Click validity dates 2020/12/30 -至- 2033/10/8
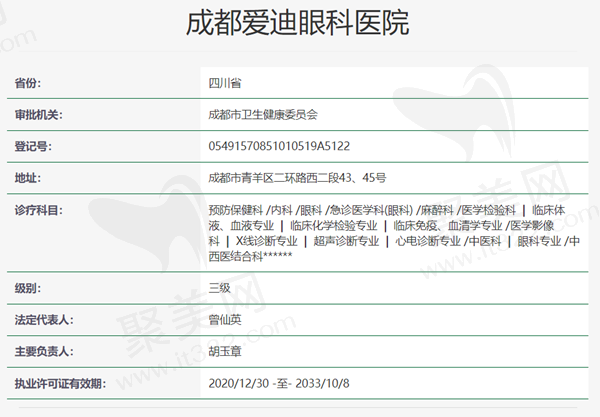The height and width of the screenshot is (417, 600). coord(279,383)
